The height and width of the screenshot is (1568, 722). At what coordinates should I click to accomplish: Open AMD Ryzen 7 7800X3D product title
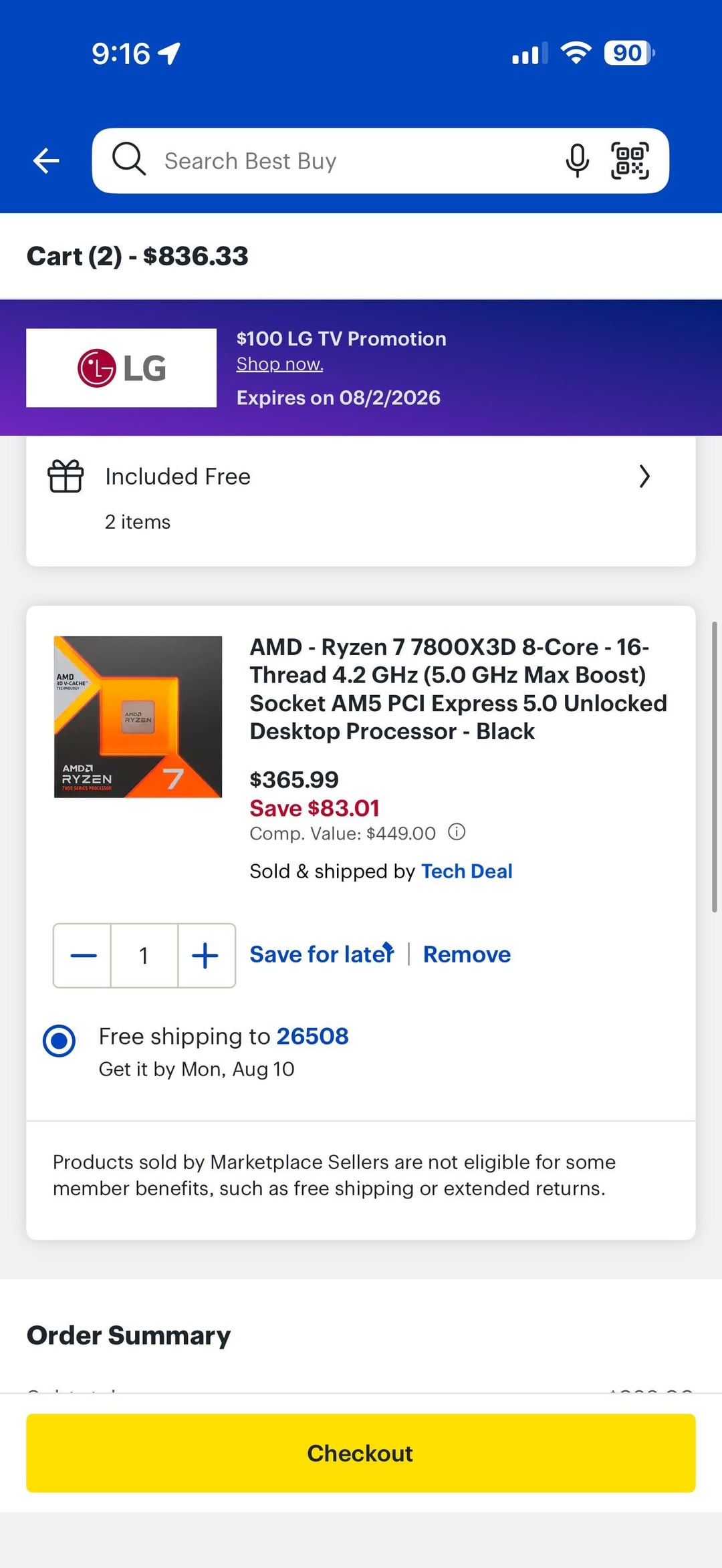459,689
